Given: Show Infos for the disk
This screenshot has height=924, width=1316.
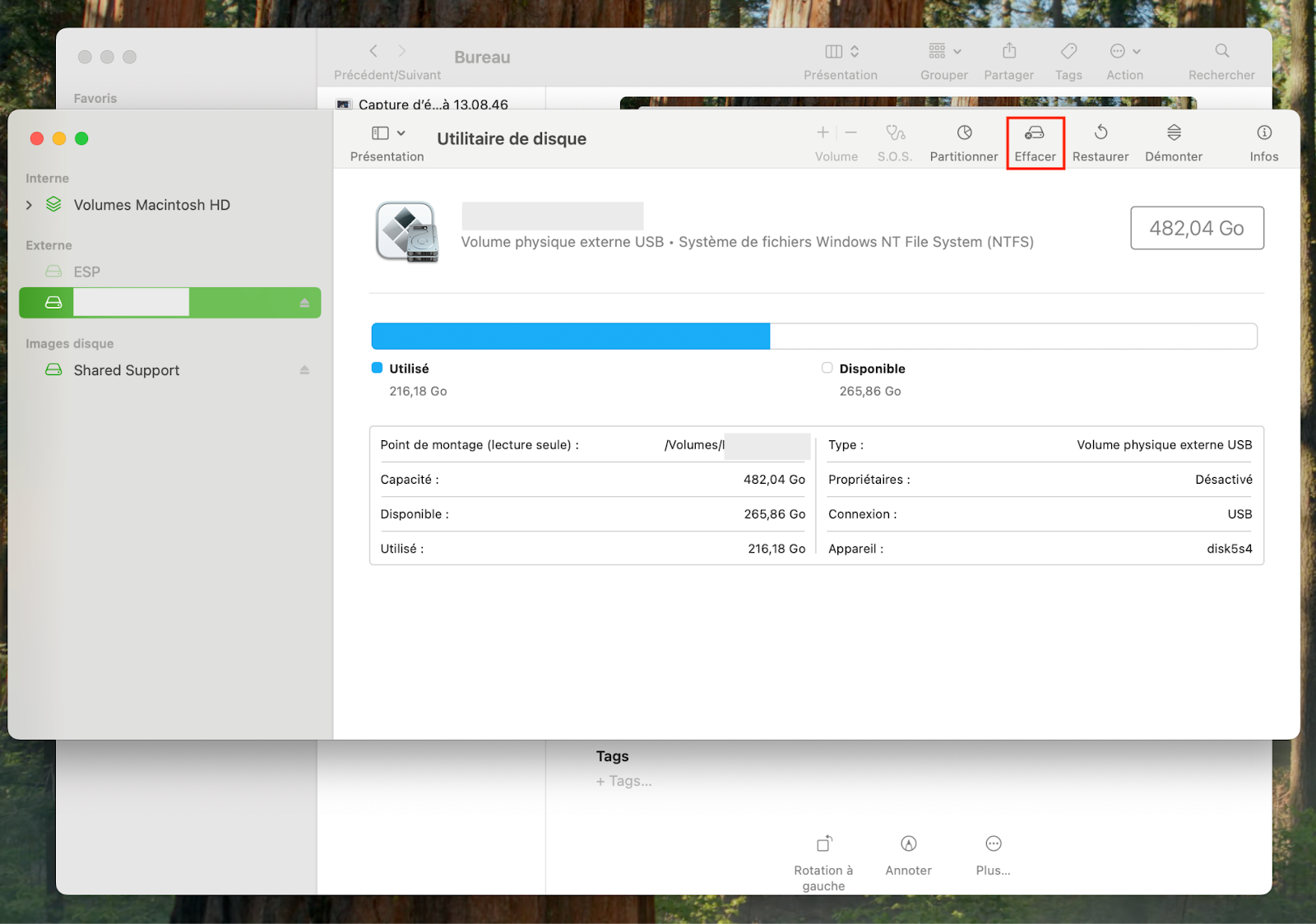Looking at the screenshot, I should [1263, 140].
